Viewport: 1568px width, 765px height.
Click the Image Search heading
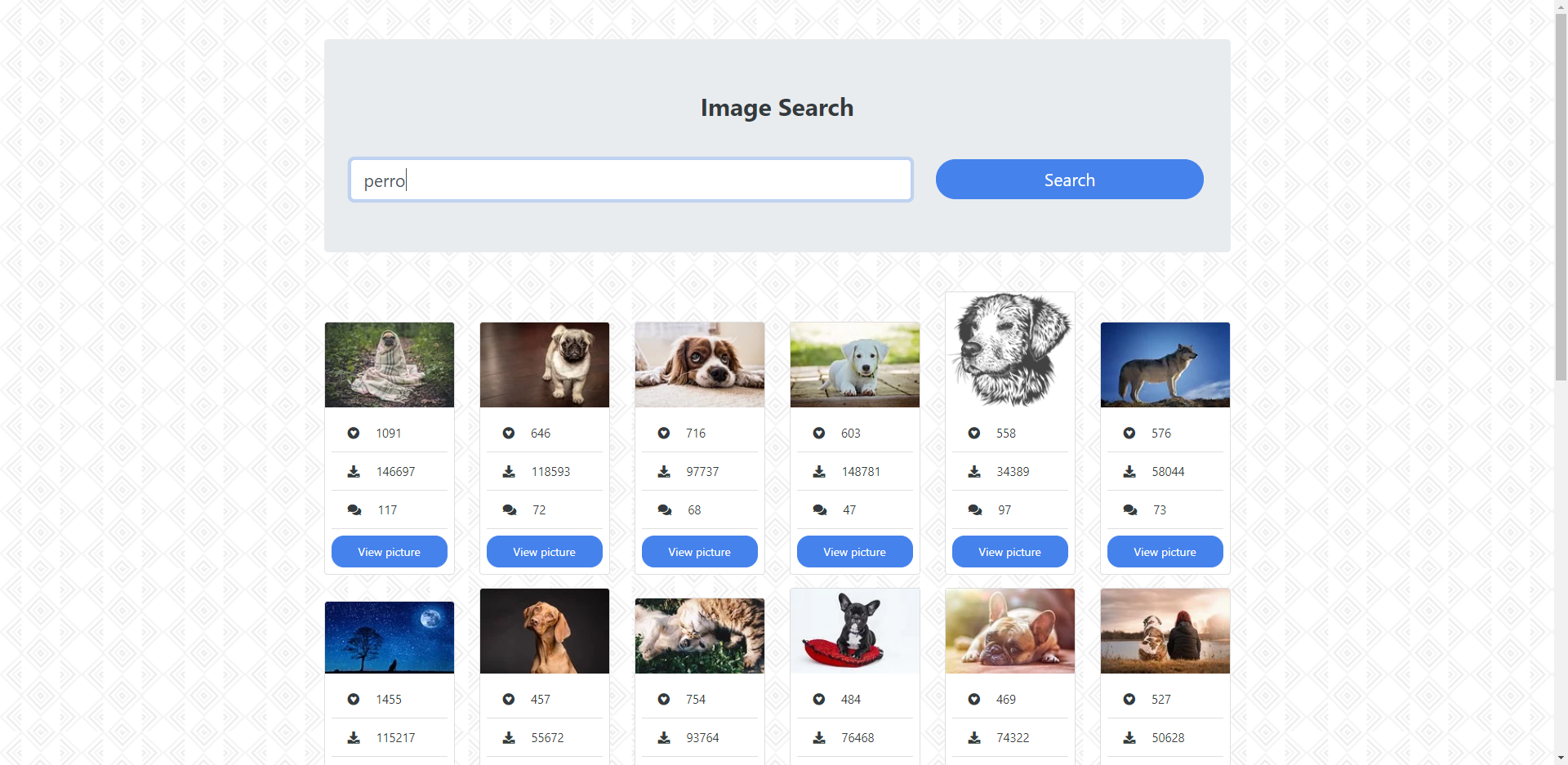777,108
